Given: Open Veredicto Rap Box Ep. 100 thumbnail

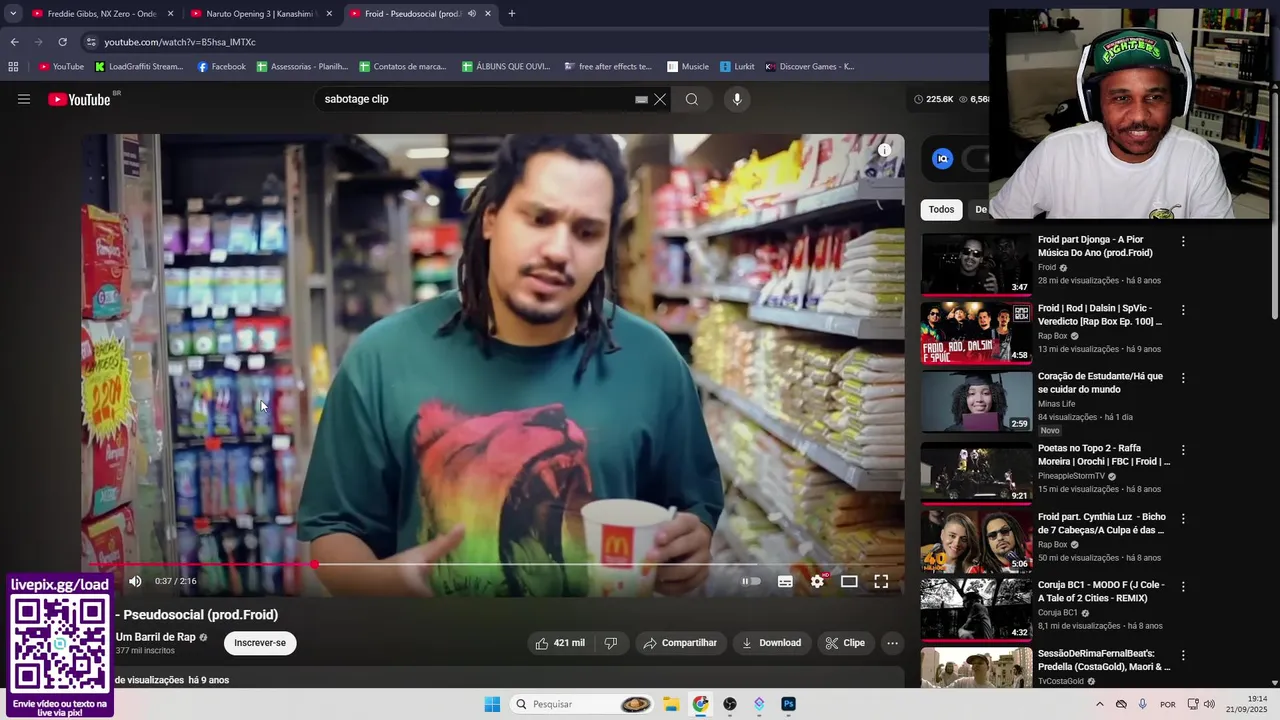Looking at the screenshot, I should (x=976, y=333).
